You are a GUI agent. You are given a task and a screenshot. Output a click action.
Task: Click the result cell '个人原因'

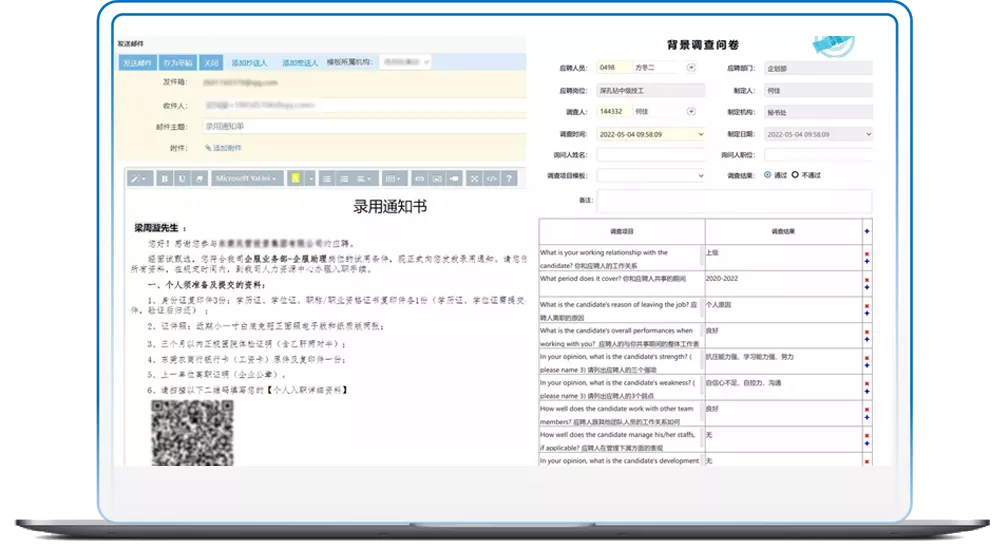[784, 310]
